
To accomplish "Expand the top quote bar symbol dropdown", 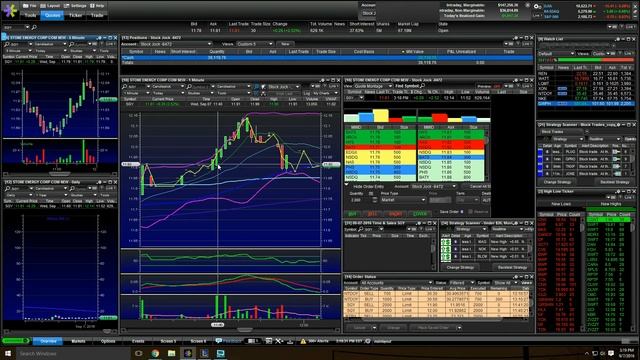I will click(x=27, y=27).
